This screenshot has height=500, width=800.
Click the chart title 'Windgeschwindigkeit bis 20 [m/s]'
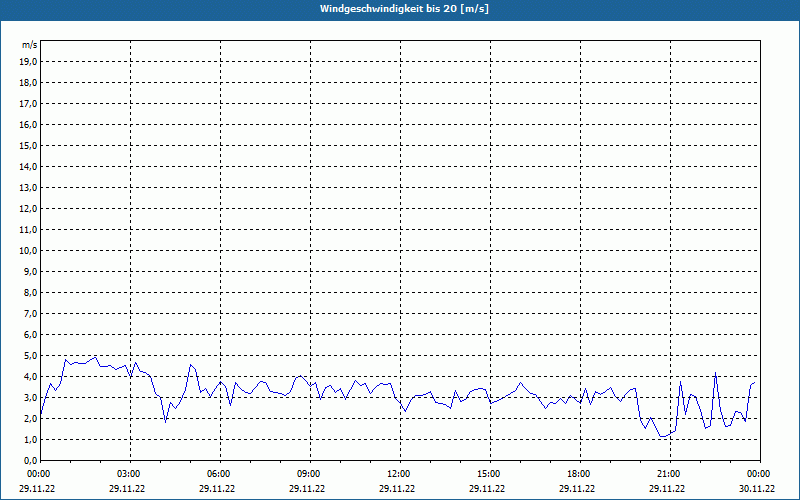pyautogui.click(x=404, y=9)
